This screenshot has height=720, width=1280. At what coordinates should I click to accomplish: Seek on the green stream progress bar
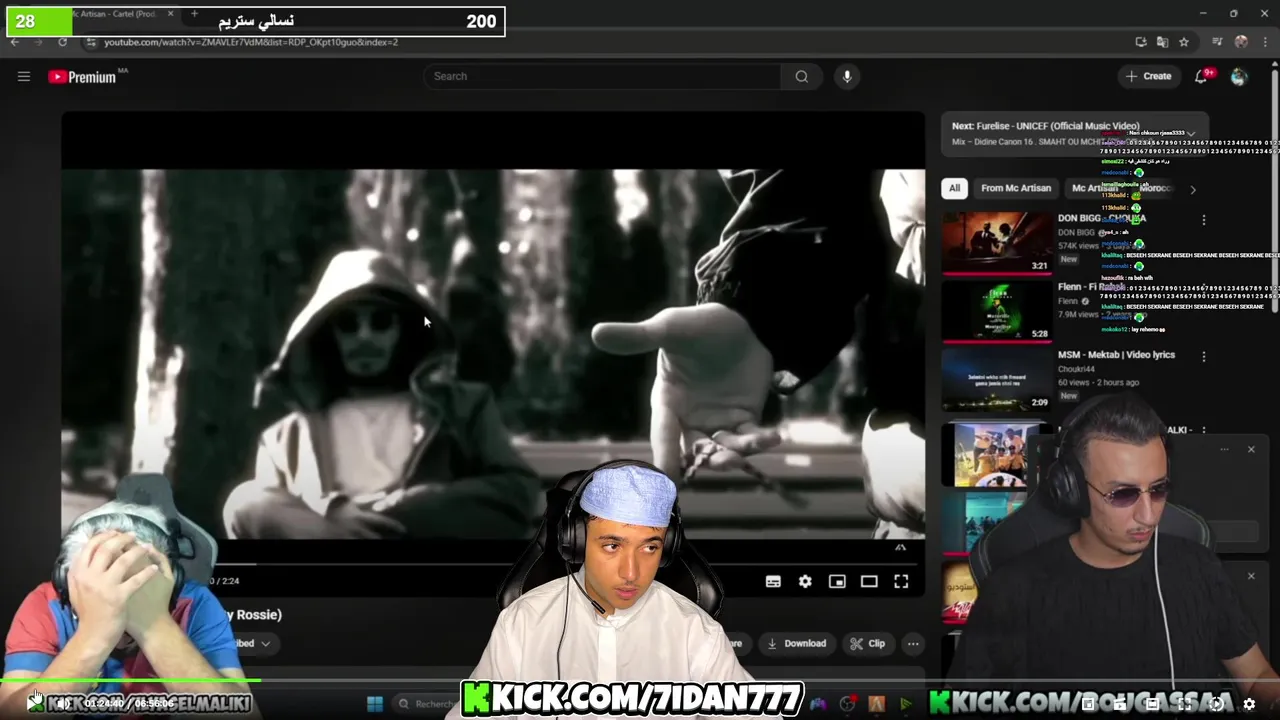pos(640,682)
